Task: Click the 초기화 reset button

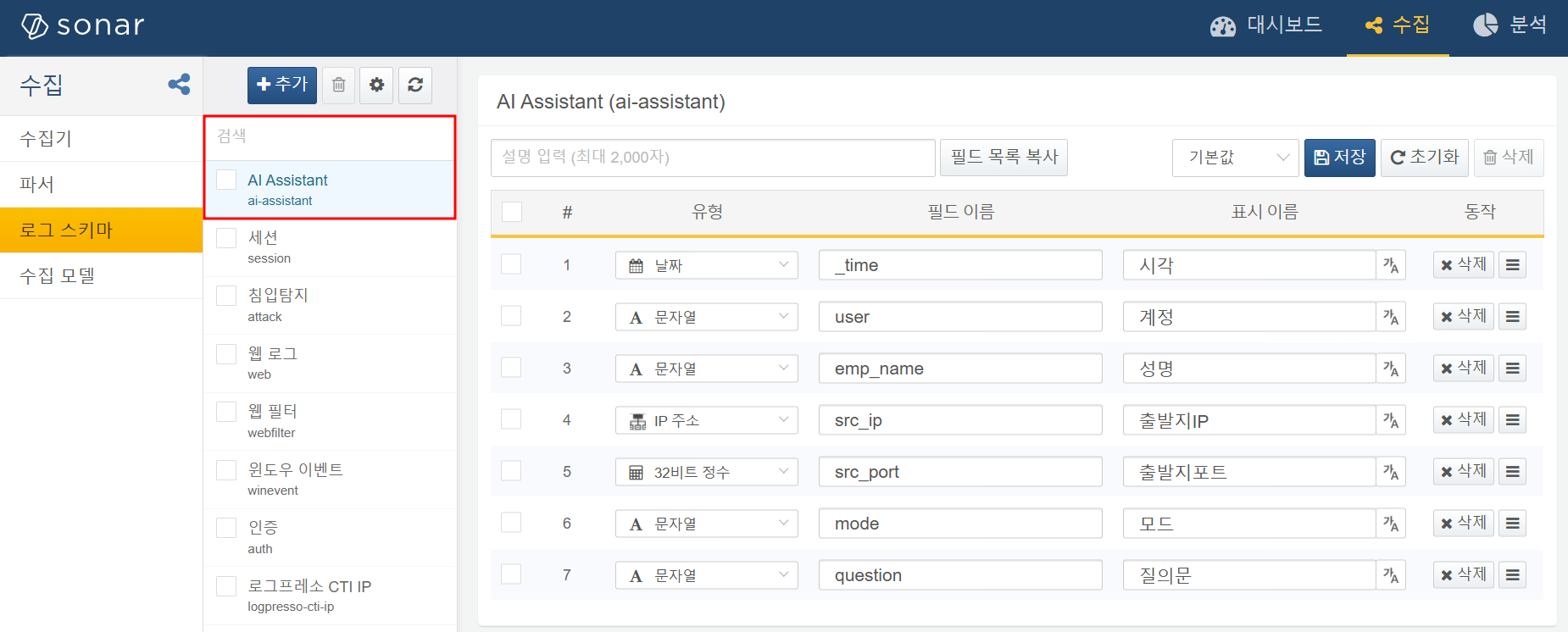Action: [x=1425, y=158]
